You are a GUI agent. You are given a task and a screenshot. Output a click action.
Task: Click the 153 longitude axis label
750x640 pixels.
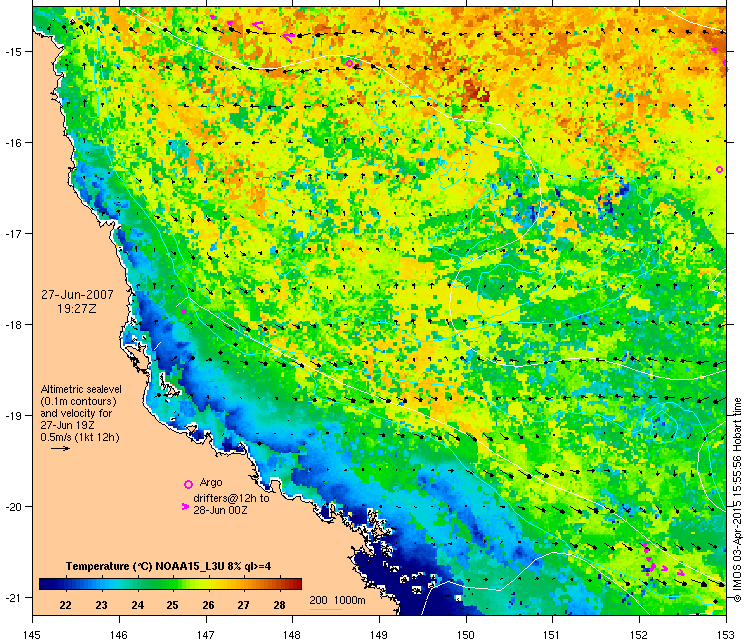point(726,634)
